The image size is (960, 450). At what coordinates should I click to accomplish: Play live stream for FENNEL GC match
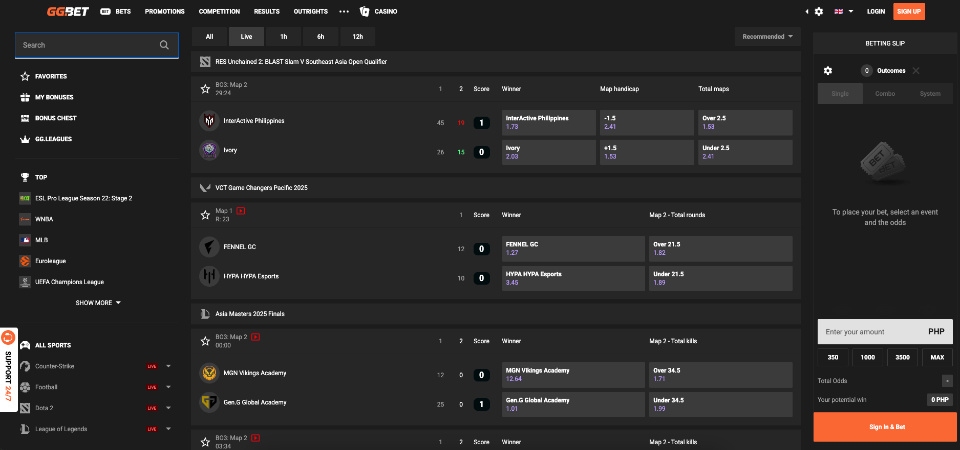[241, 211]
